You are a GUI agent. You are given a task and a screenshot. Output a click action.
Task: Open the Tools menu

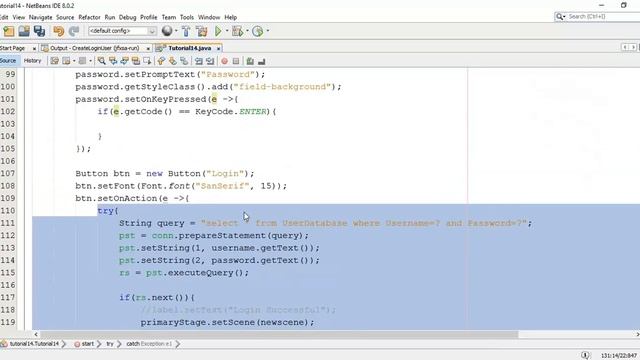(187, 17)
